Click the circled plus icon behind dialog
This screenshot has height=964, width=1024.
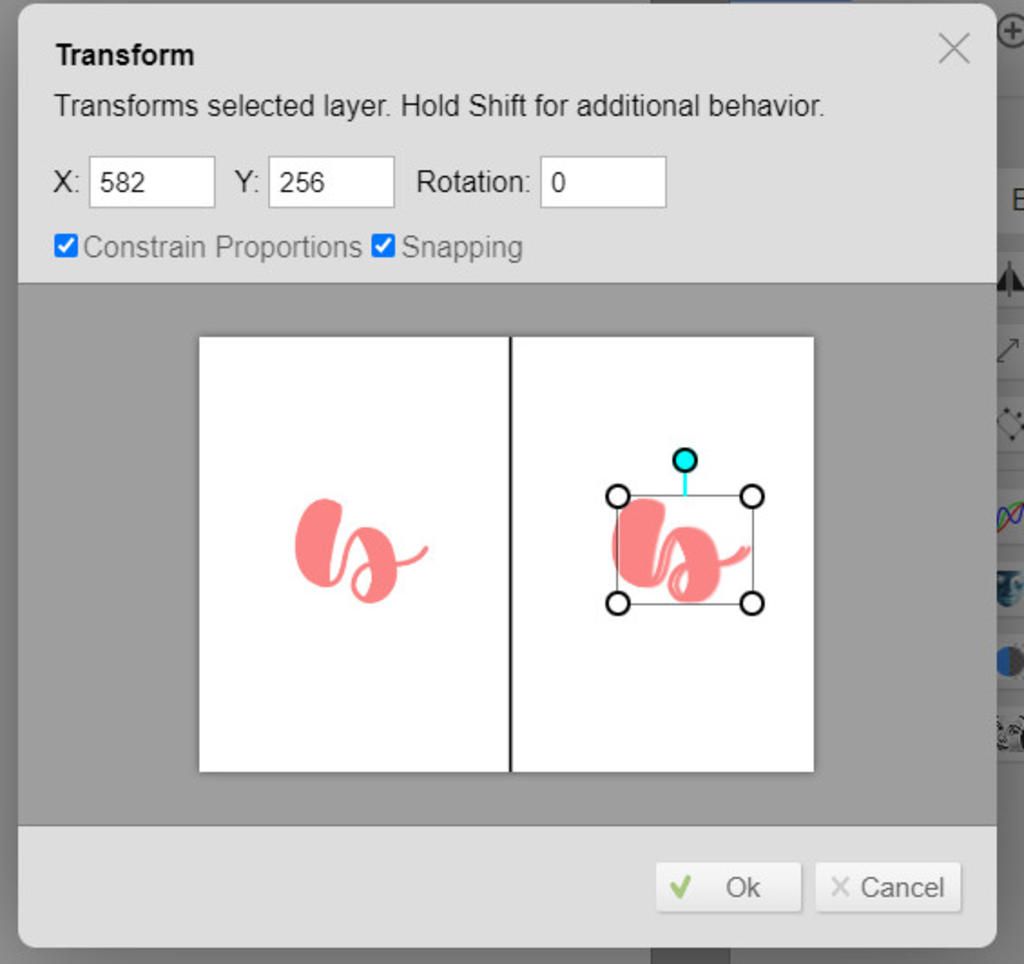pyautogui.click(x=1011, y=31)
